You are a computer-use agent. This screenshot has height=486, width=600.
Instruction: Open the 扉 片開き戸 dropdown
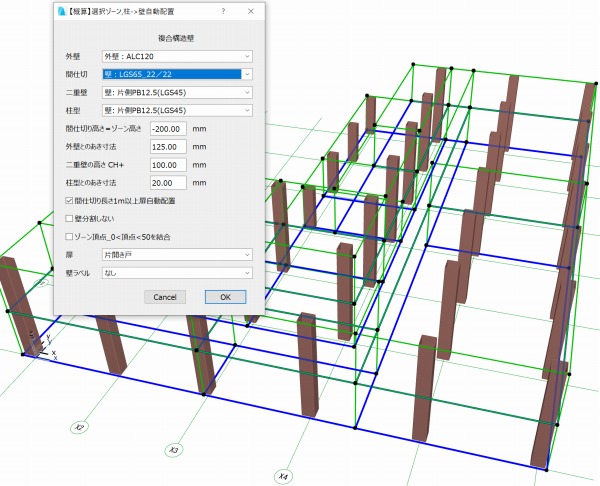[176, 255]
